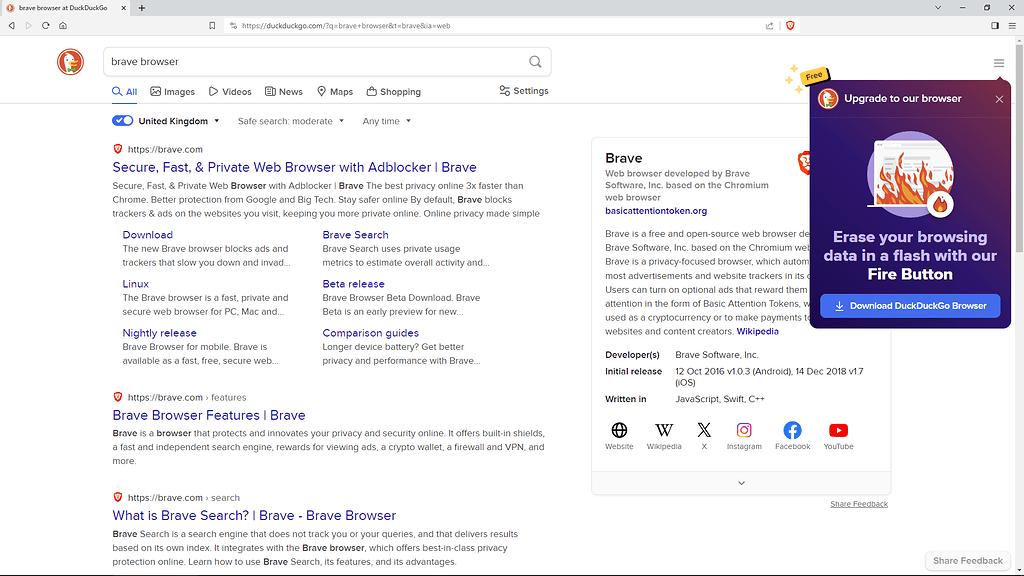Expand the Brave info panel chevron
Screen dimensions: 1024x576
click(x=741, y=483)
